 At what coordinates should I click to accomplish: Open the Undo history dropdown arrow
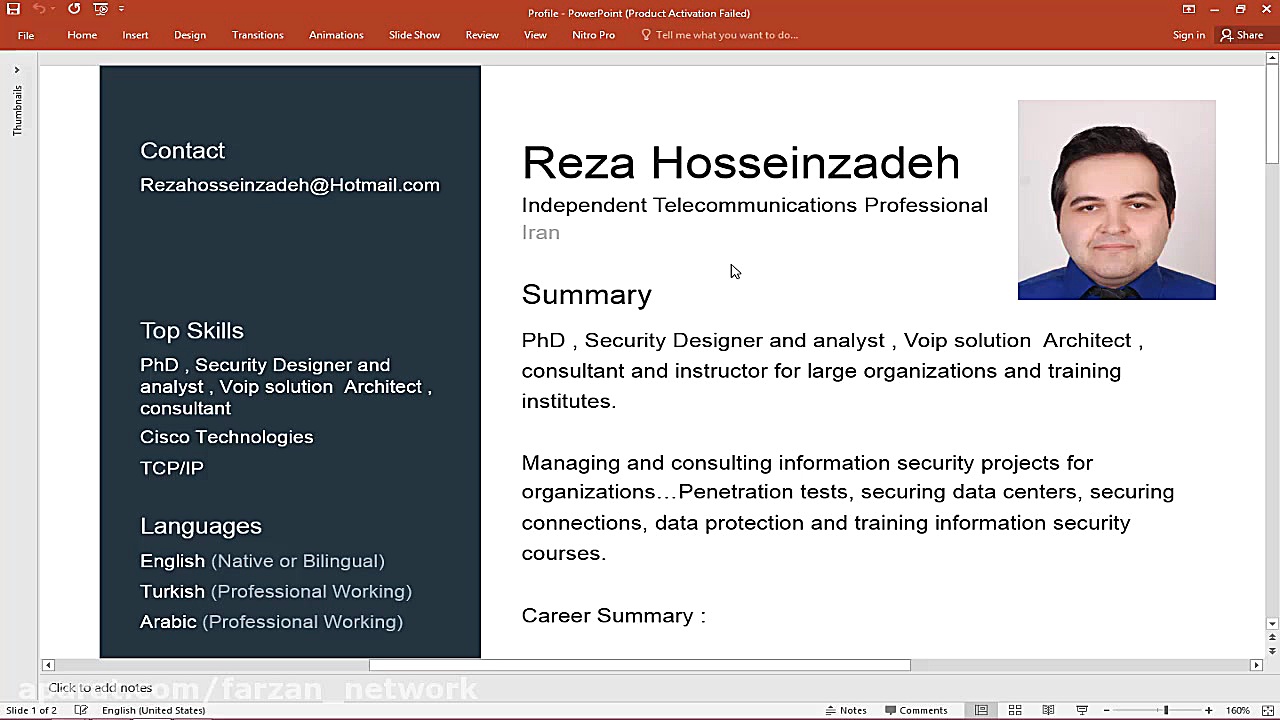52,9
